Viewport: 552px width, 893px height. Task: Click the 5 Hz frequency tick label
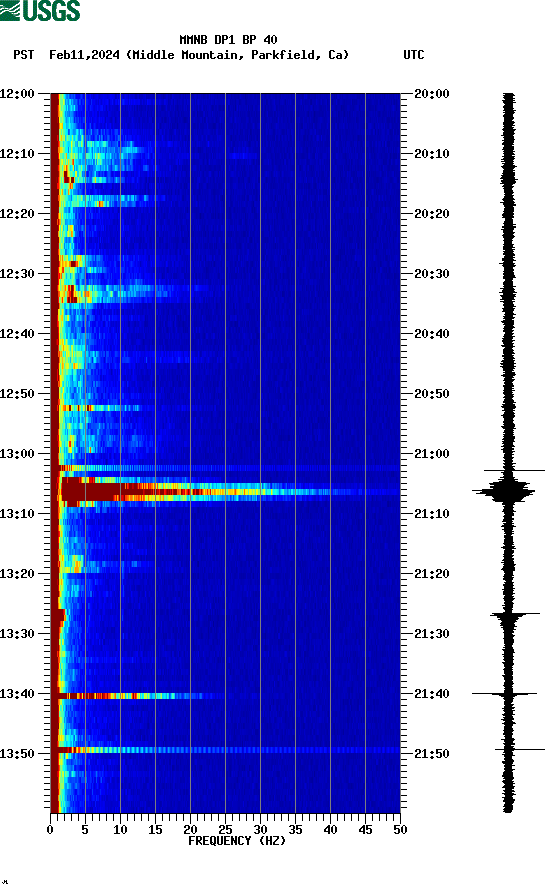(85, 830)
